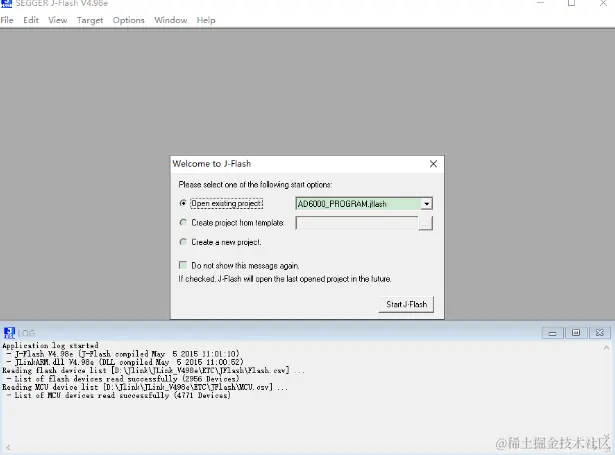Click the log scrollbar up arrow
This screenshot has height=455, width=615.
[x=606, y=348]
